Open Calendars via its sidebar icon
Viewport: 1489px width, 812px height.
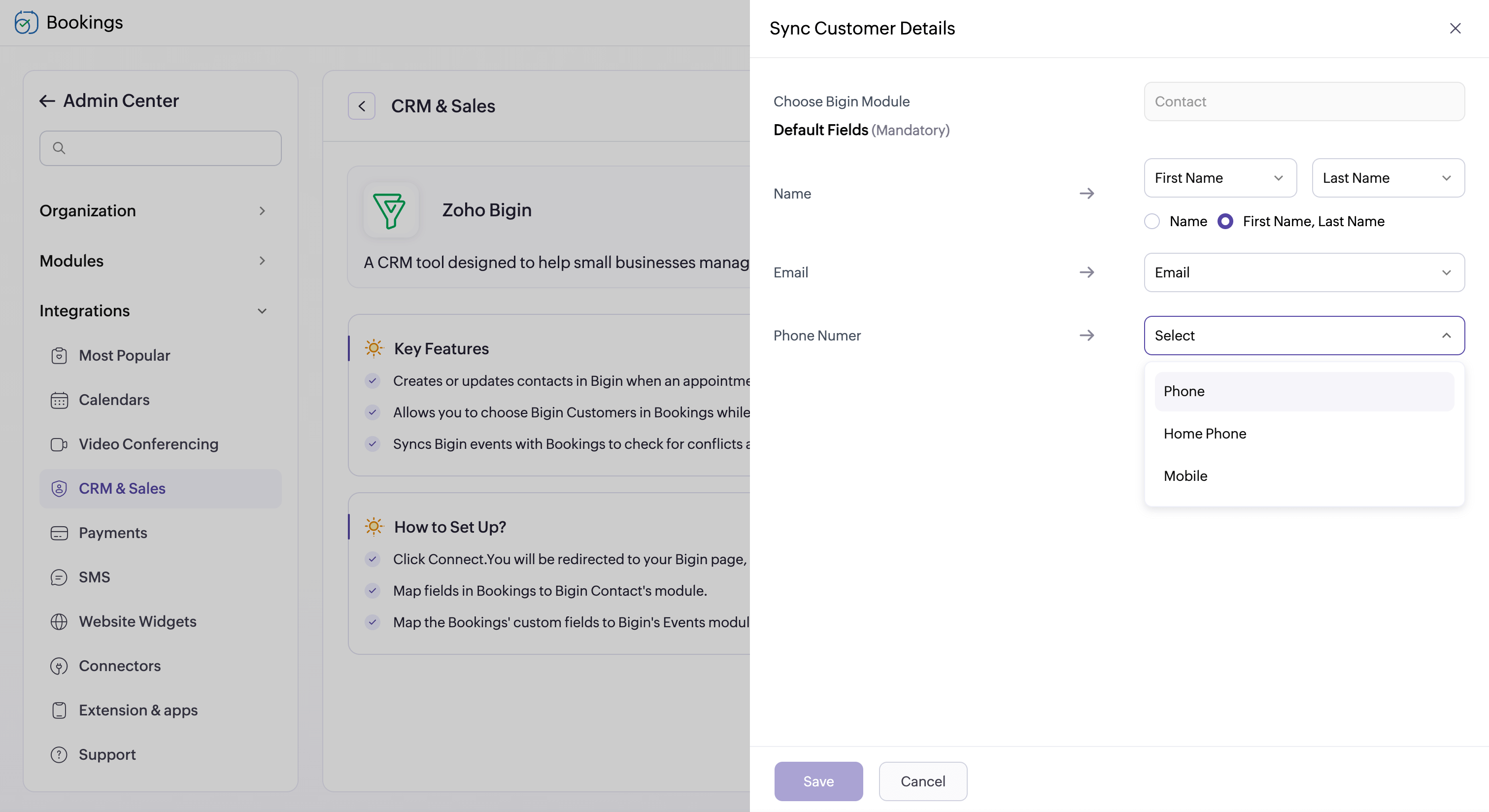(59, 400)
